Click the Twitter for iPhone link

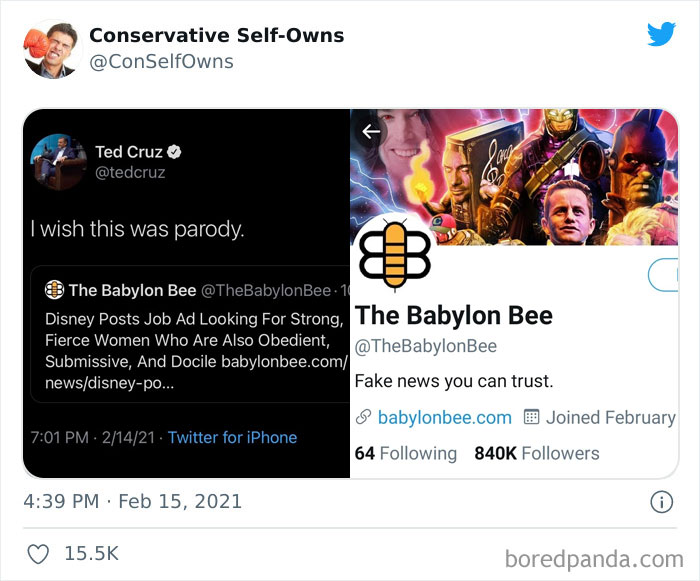point(232,437)
